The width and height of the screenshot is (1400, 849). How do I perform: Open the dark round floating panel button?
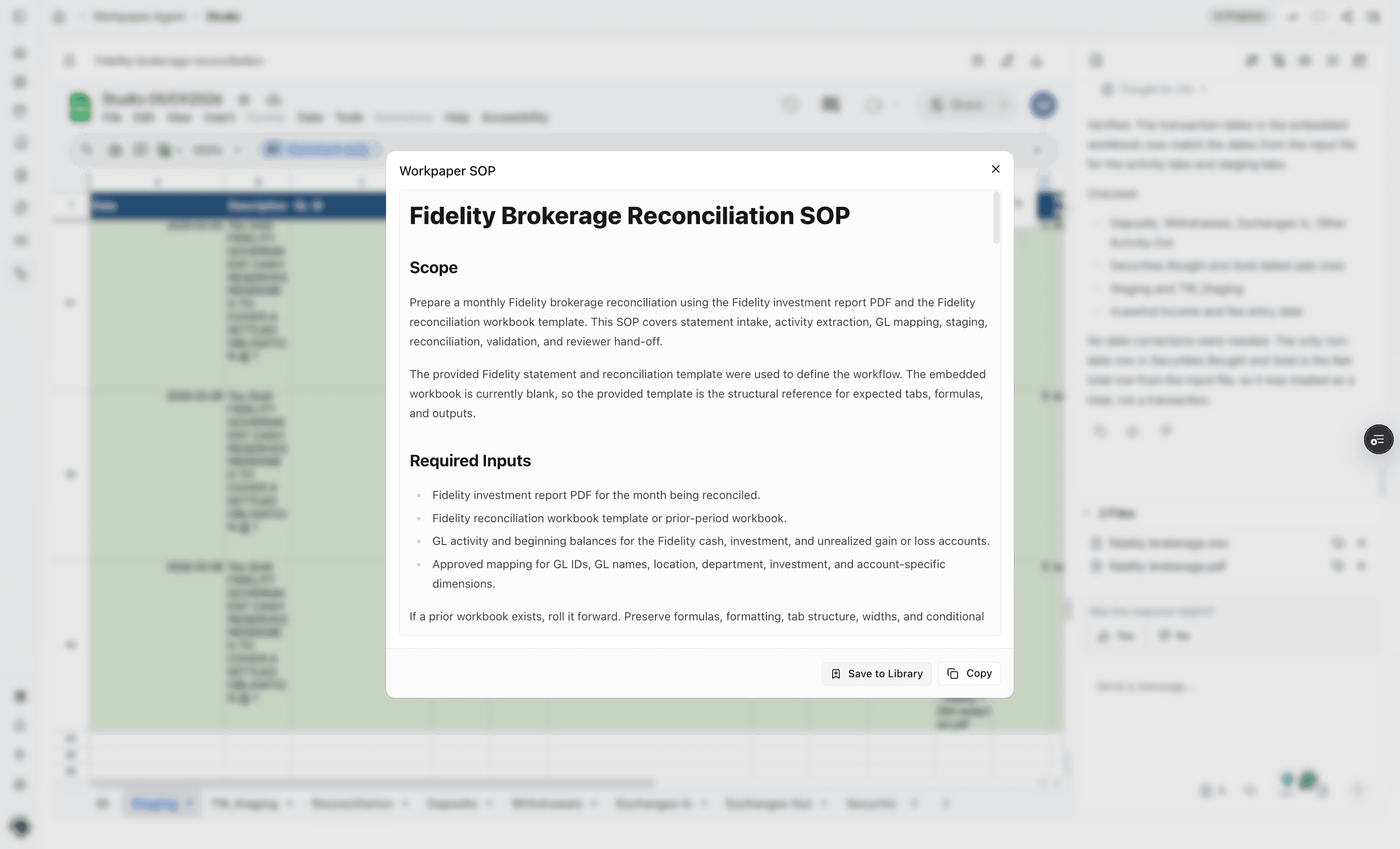1378,439
